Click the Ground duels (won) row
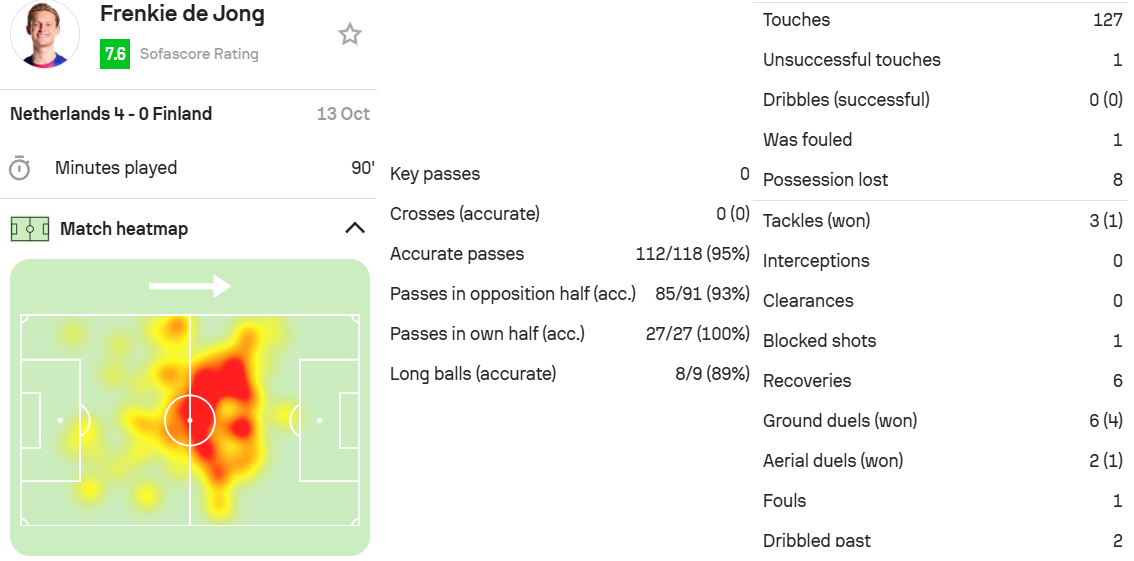1134x561 pixels. click(x=942, y=421)
